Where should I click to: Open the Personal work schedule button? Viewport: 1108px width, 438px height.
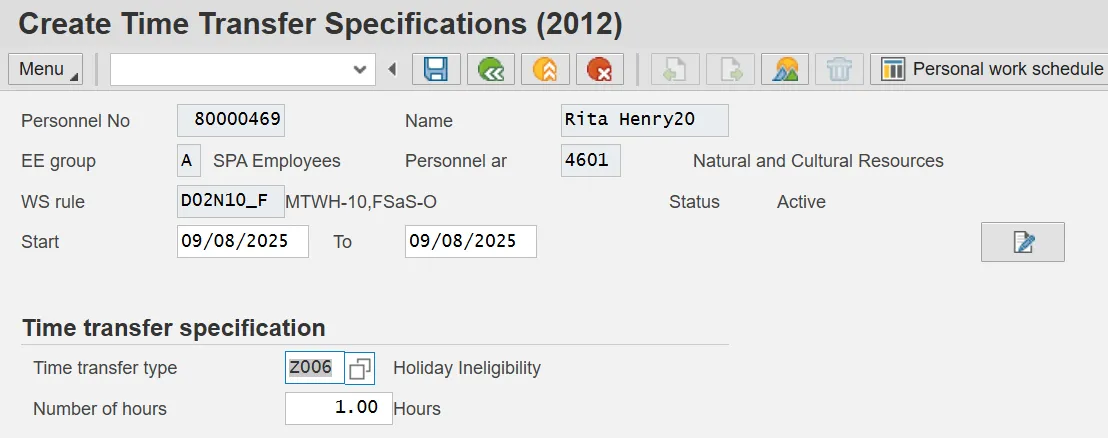pos(991,69)
